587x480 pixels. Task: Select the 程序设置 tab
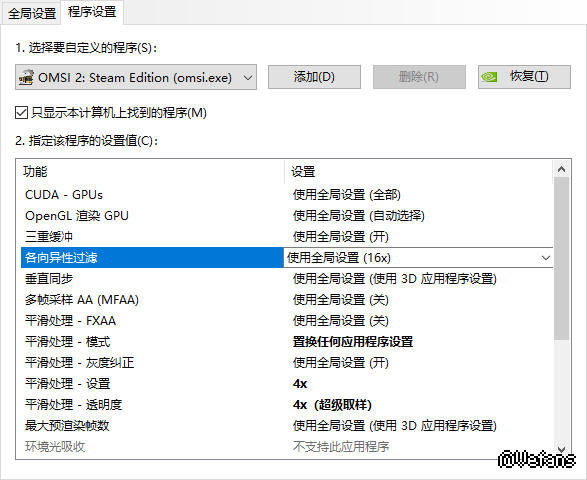(x=92, y=12)
